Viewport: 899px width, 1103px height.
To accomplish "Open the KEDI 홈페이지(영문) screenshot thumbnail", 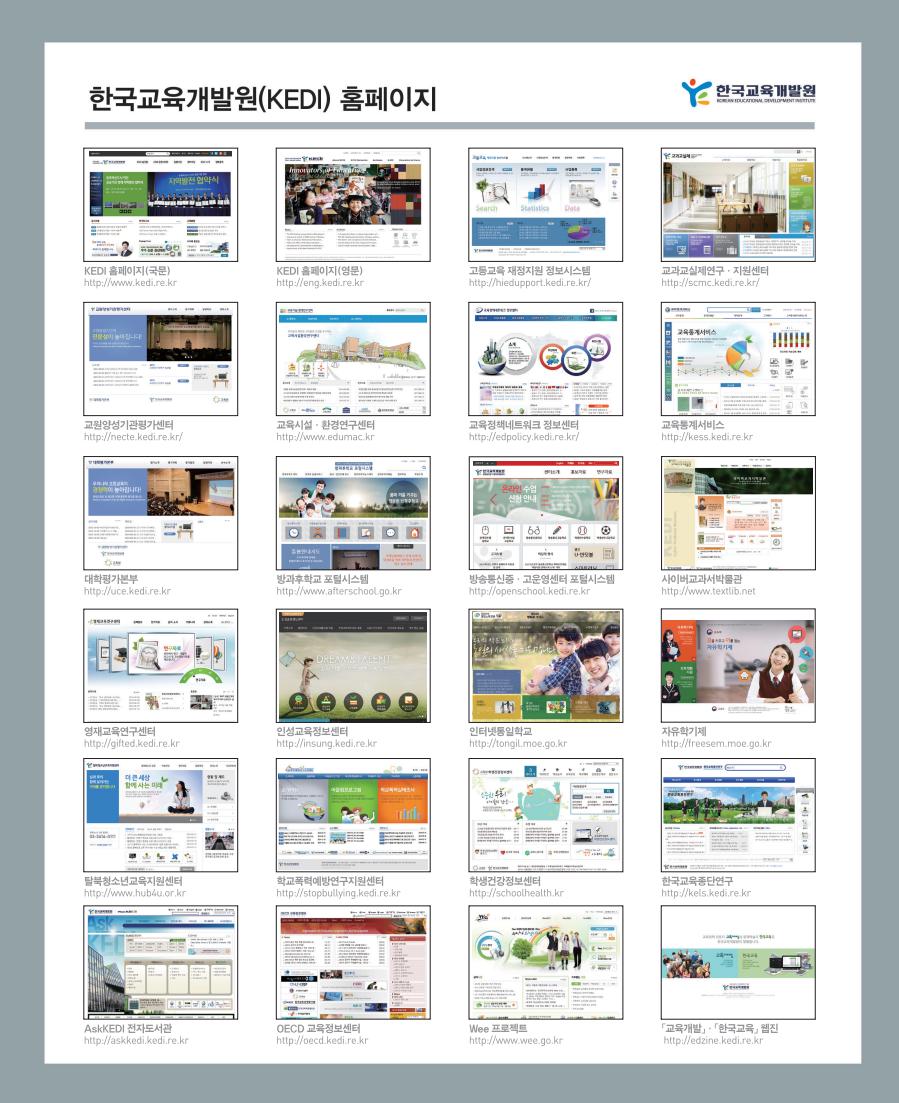I will pos(353,205).
